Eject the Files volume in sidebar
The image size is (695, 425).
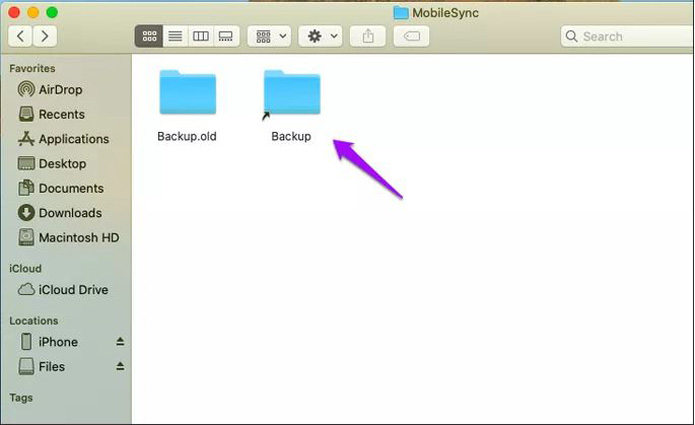(120, 367)
